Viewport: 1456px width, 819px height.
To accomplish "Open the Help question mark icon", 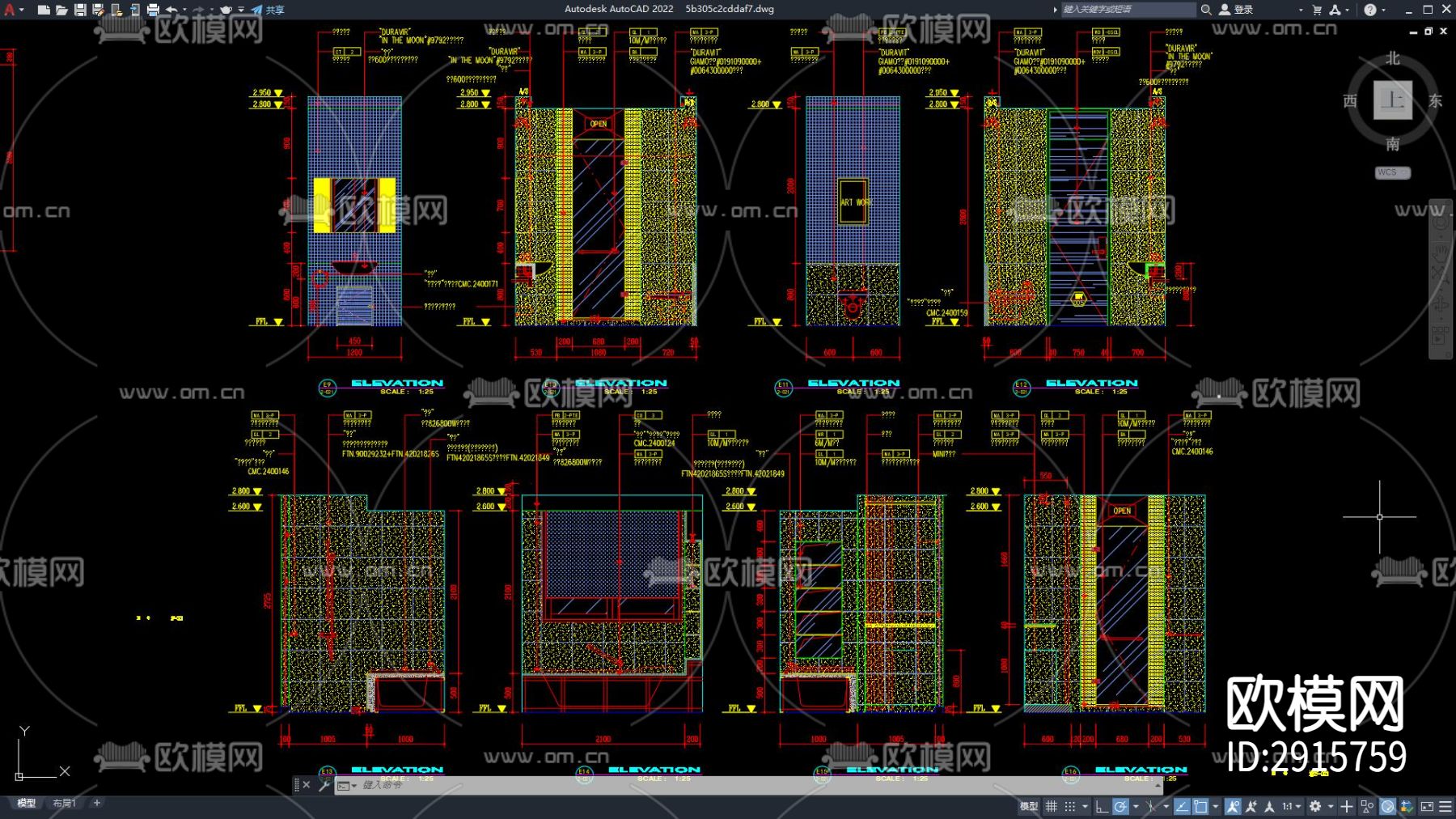I will pyautogui.click(x=1369, y=10).
